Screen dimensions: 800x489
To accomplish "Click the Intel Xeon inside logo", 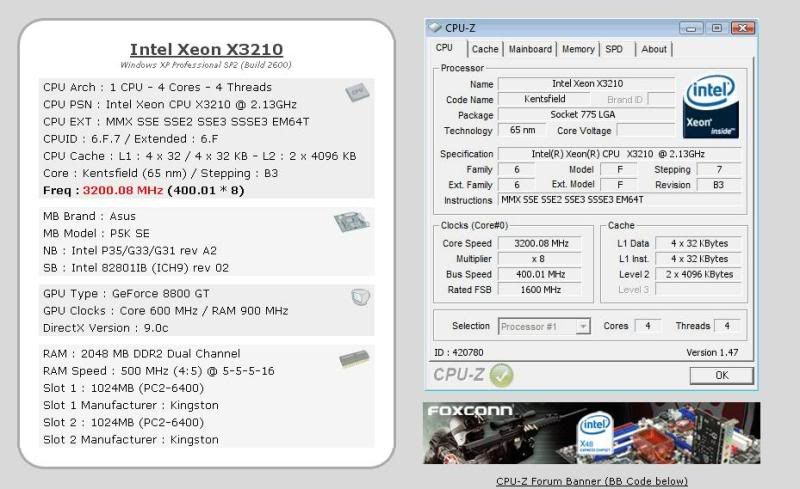I will tap(710, 108).
